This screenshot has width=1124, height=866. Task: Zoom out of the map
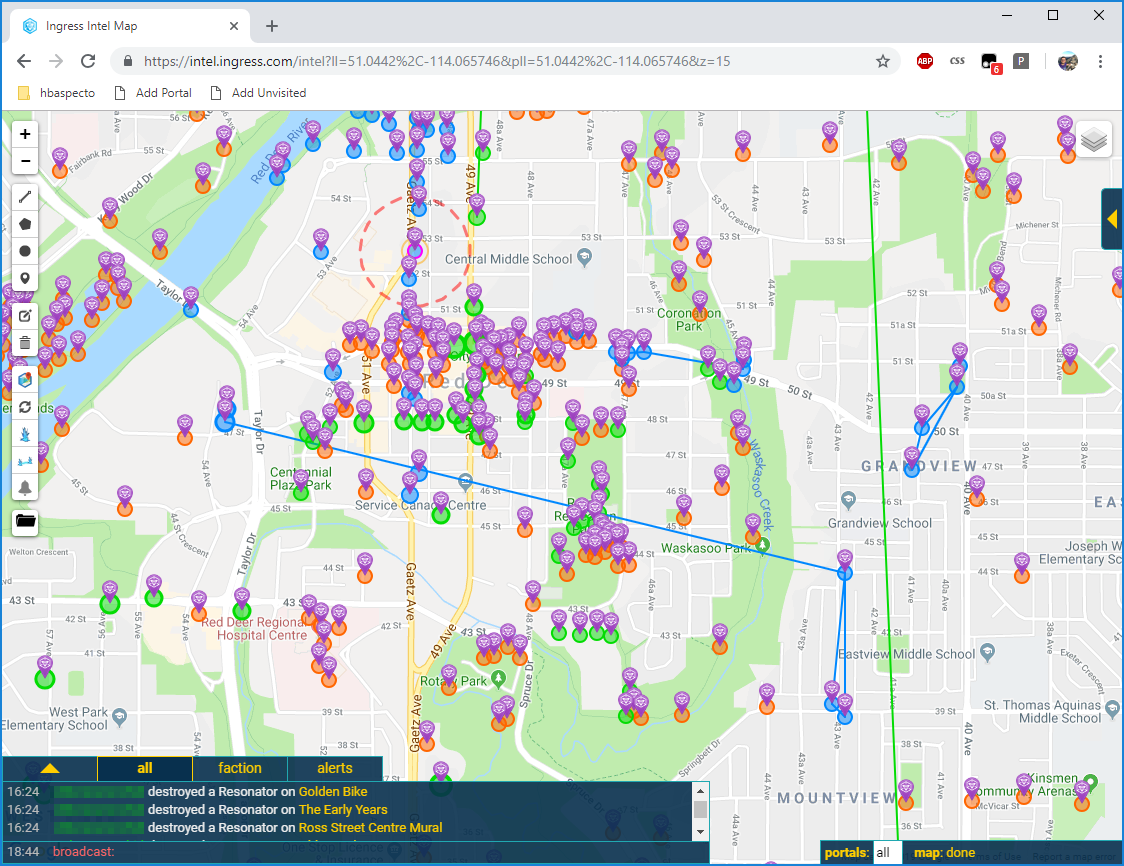point(25,161)
